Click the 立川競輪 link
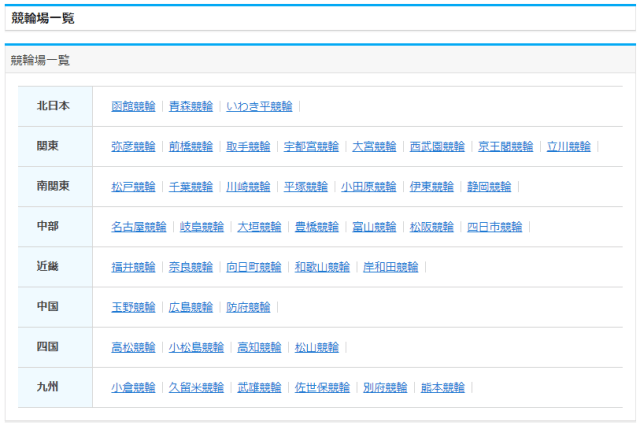Viewport: 640px width, 426px height. (569, 146)
